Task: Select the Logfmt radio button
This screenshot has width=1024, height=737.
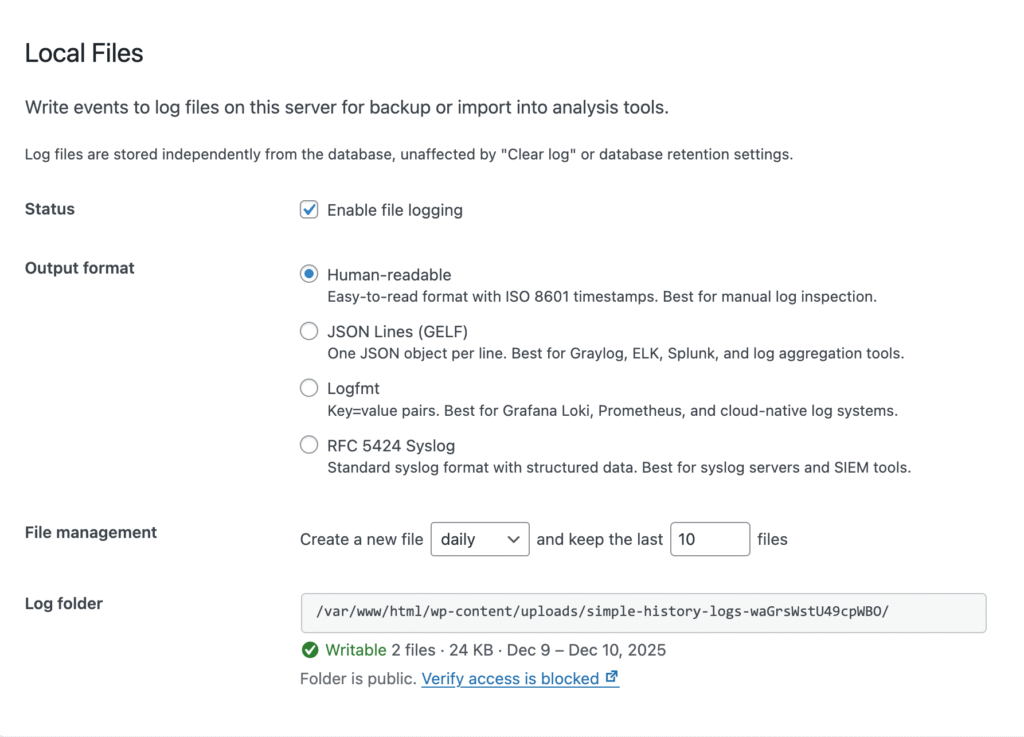Action: point(309,388)
